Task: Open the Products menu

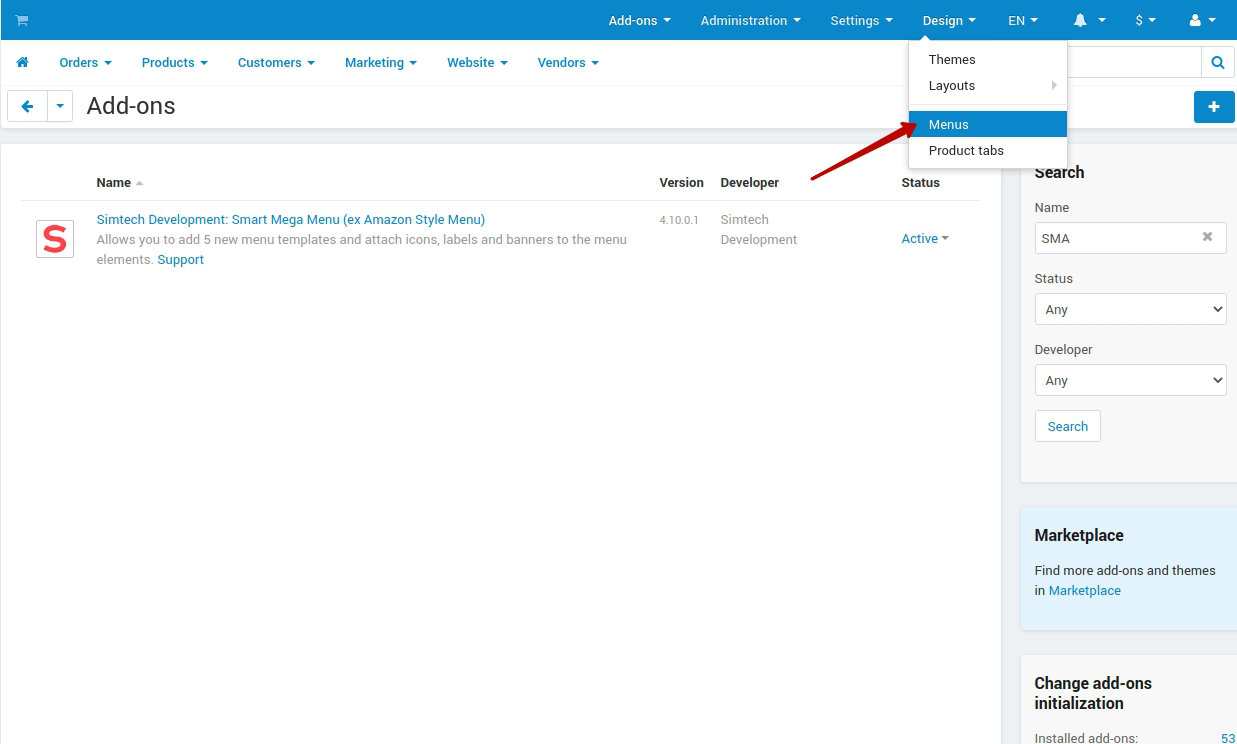Action: (x=175, y=62)
